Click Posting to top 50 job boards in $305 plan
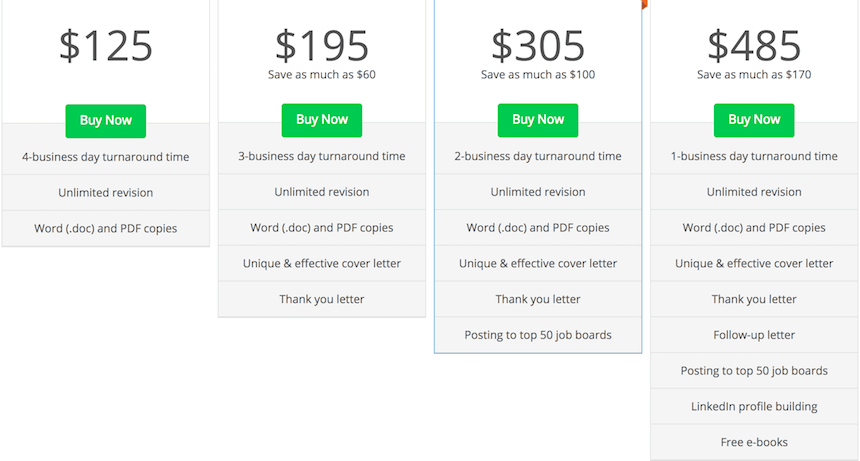The height and width of the screenshot is (461, 860). (x=538, y=335)
